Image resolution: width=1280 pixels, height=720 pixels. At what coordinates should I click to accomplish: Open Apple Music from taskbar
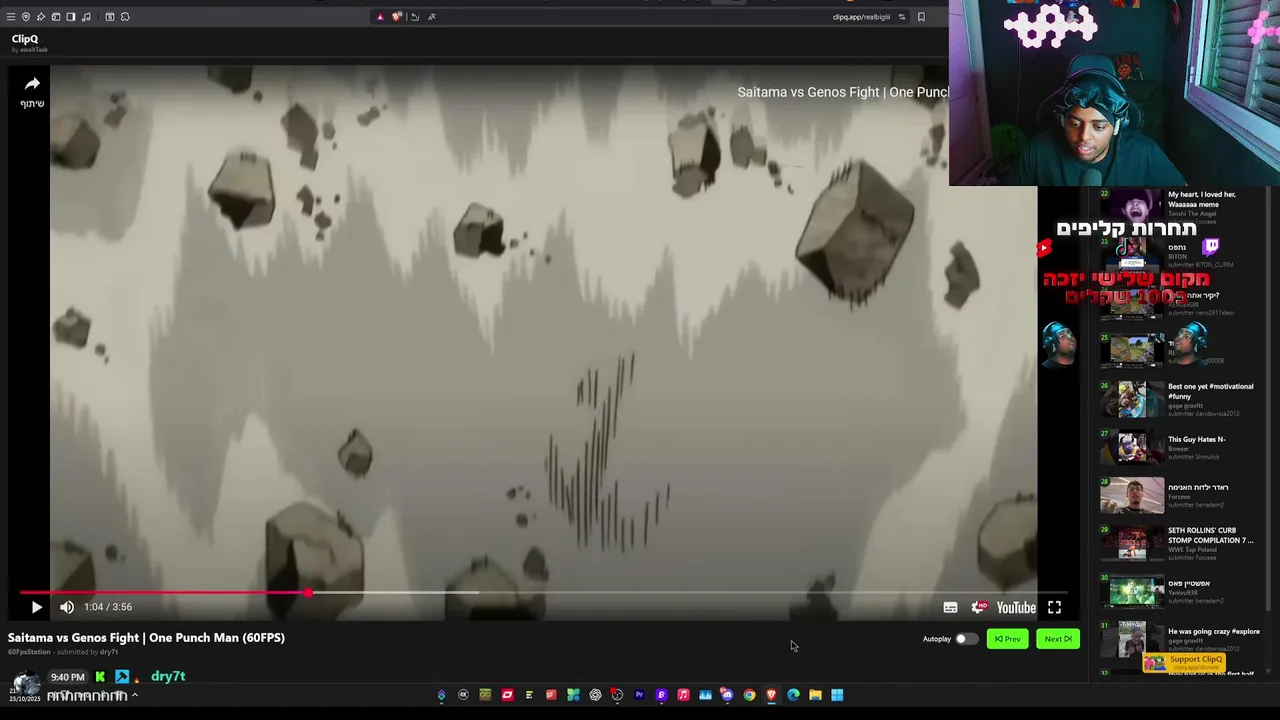pyautogui.click(x=683, y=695)
